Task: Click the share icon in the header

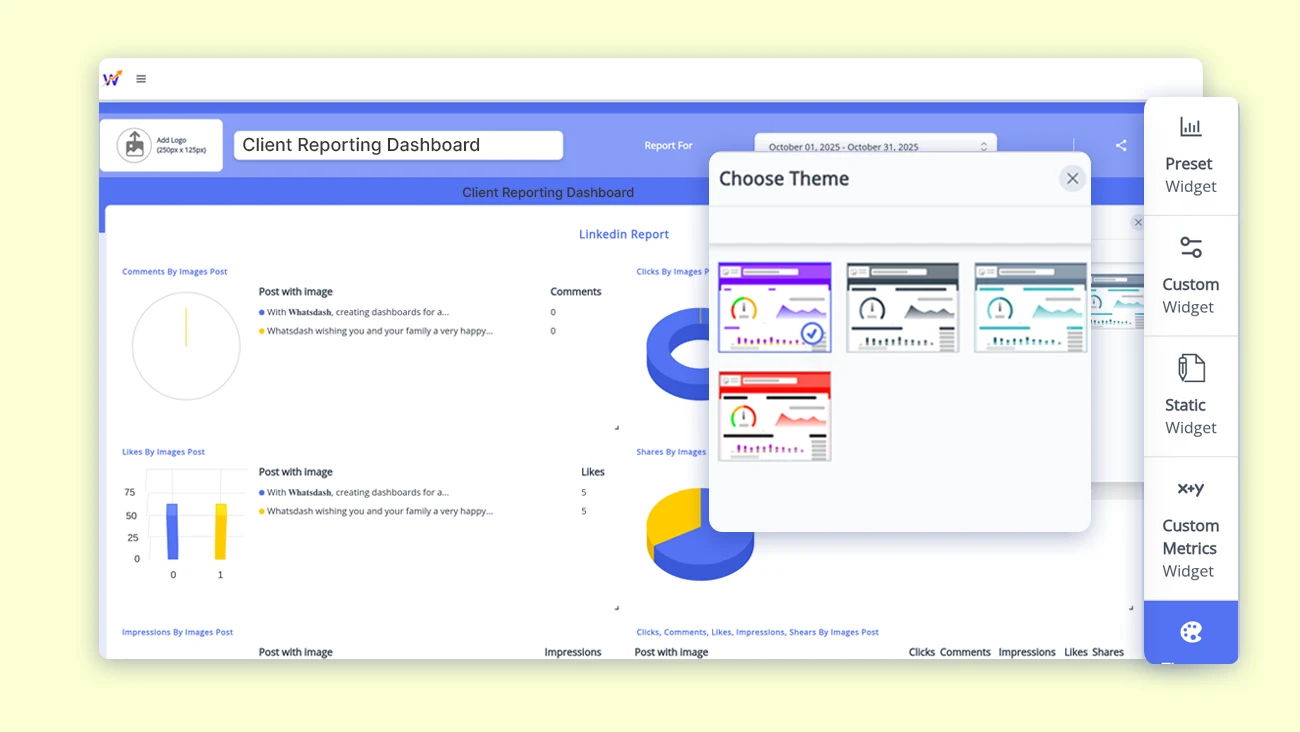Action: (x=1121, y=145)
